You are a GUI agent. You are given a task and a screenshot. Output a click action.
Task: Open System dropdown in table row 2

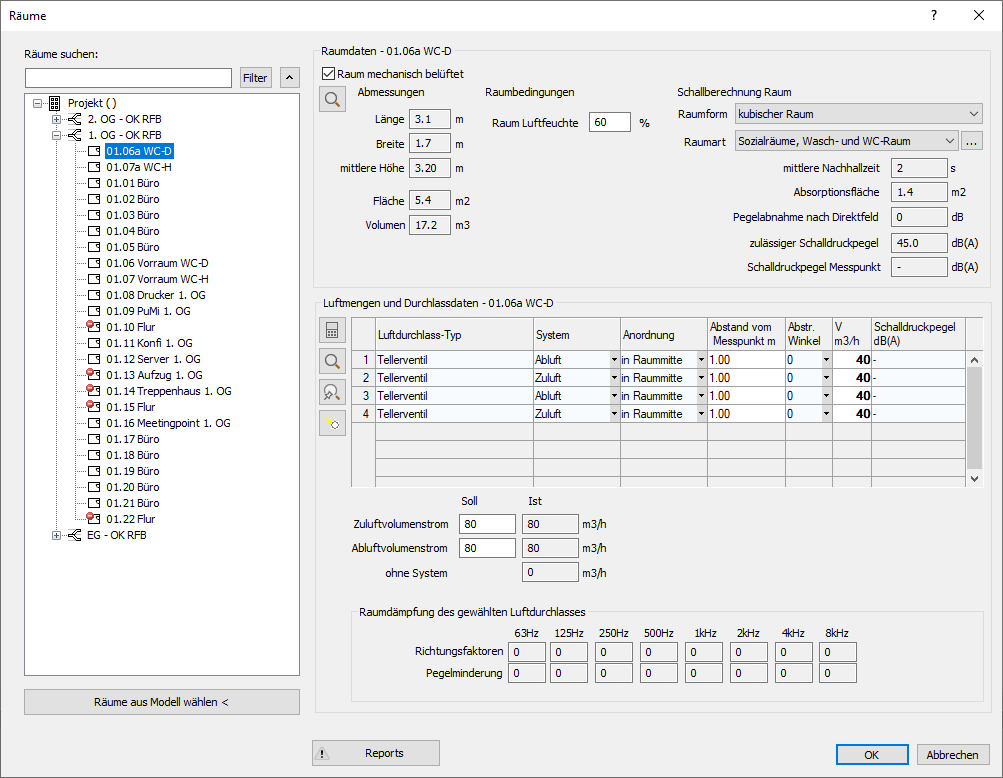614,378
